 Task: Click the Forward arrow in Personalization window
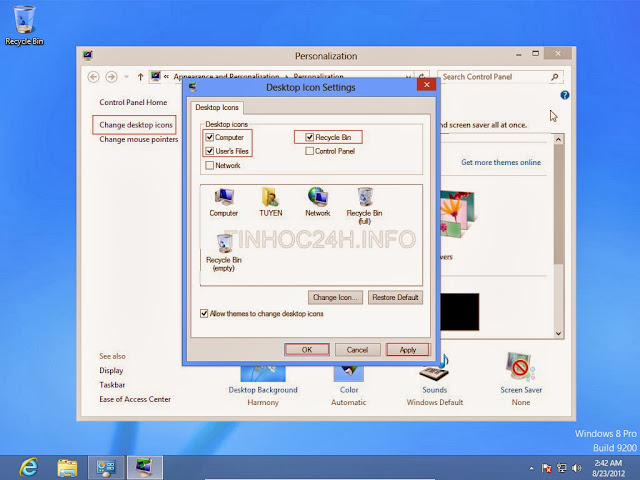[x=111, y=77]
